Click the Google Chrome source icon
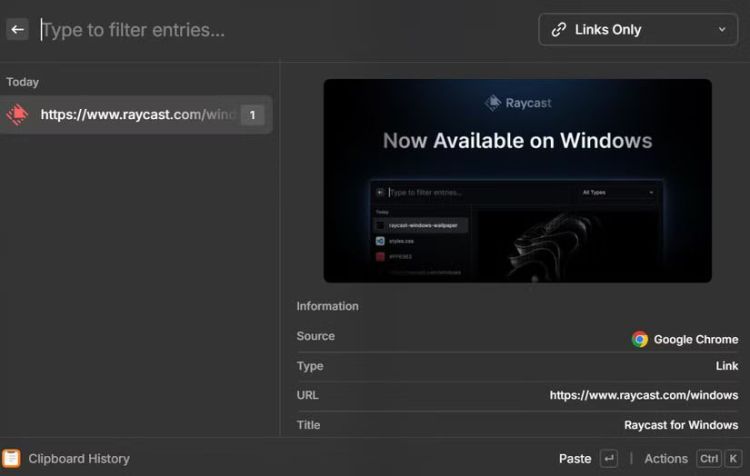The width and height of the screenshot is (750, 476). (640, 339)
